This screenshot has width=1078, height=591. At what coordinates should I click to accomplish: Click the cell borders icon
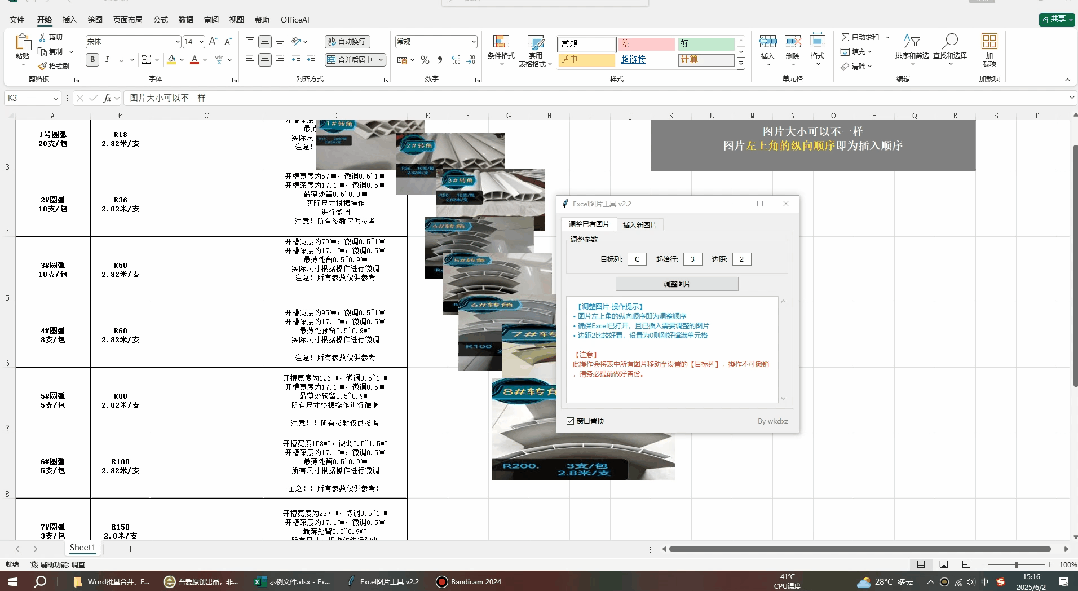[x=146, y=60]
